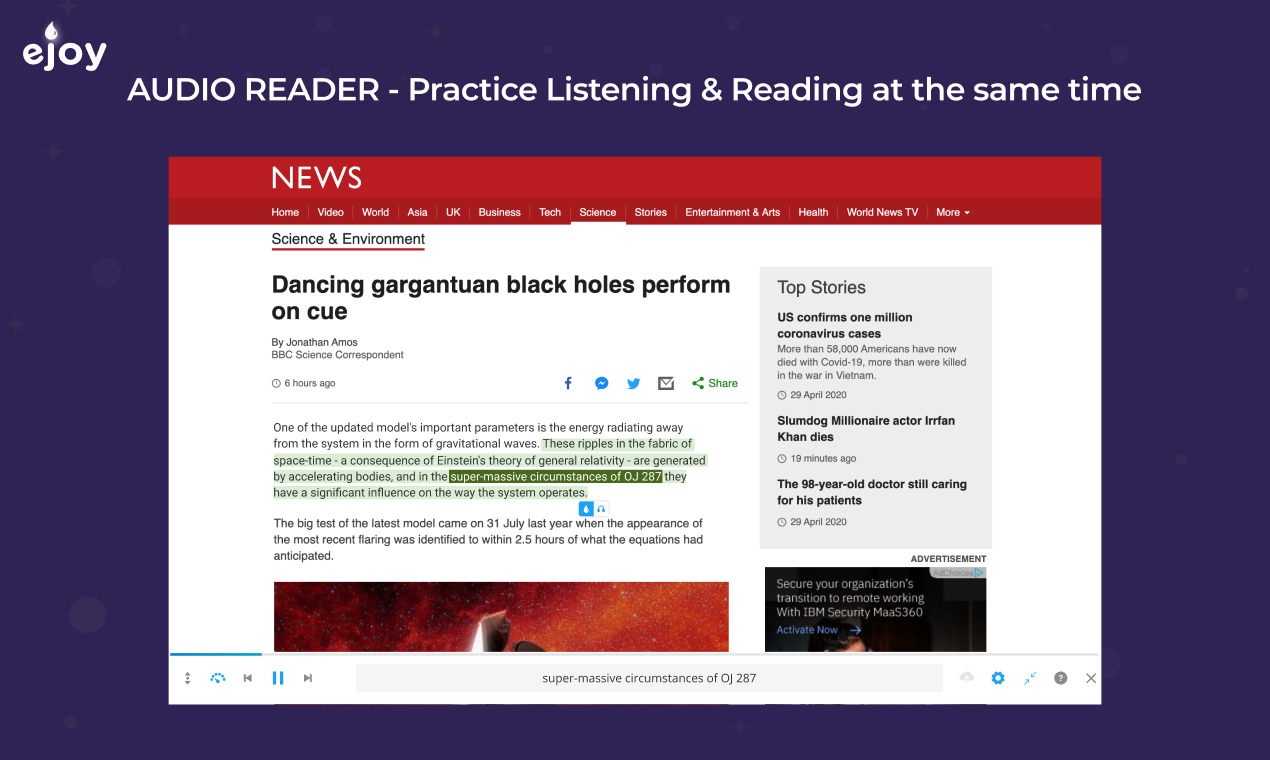The width and height of the screenshot is (1270, 760).
Task: Click the highlighted phrase 'super-massive circumstances of OJ 287'
Action: 556,477
